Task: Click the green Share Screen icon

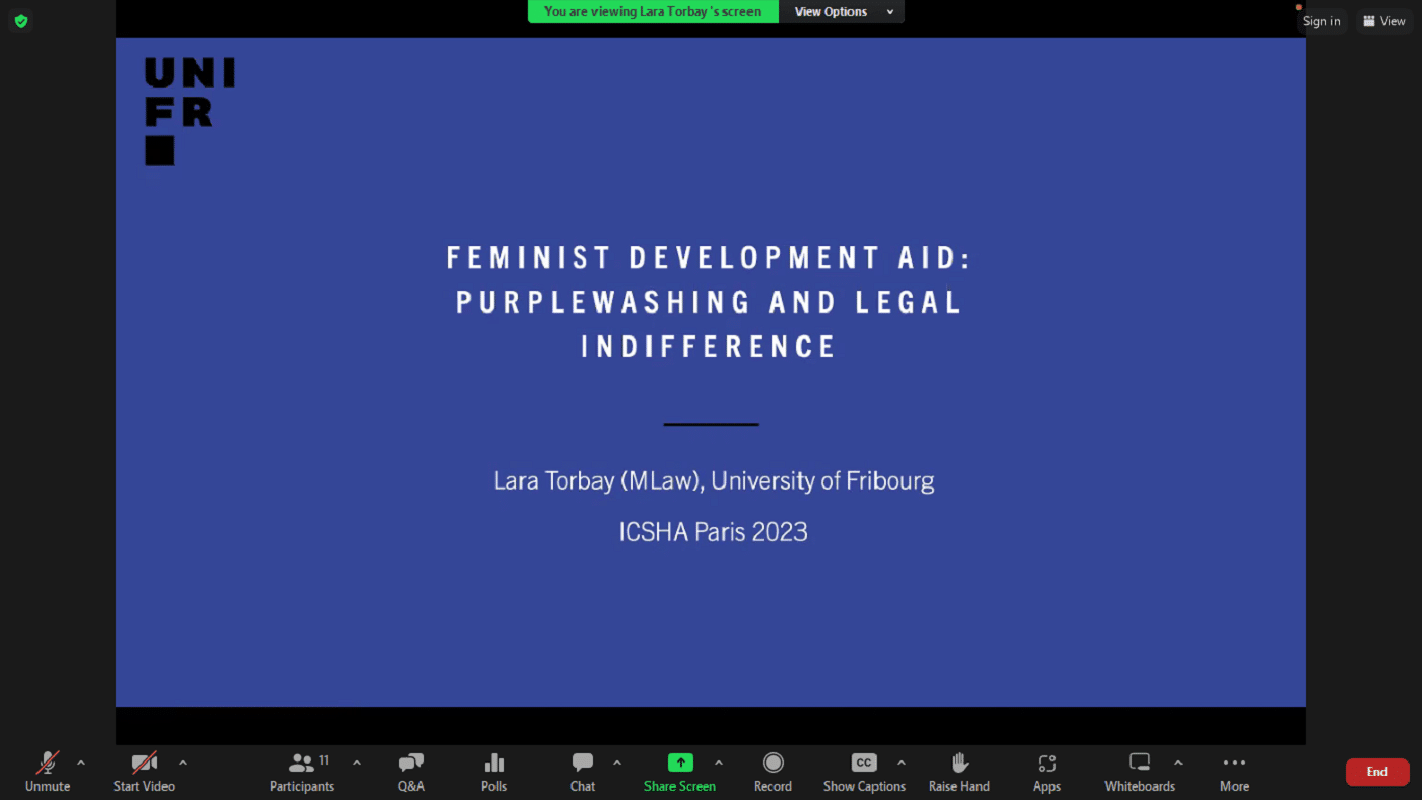Action: 680,763
